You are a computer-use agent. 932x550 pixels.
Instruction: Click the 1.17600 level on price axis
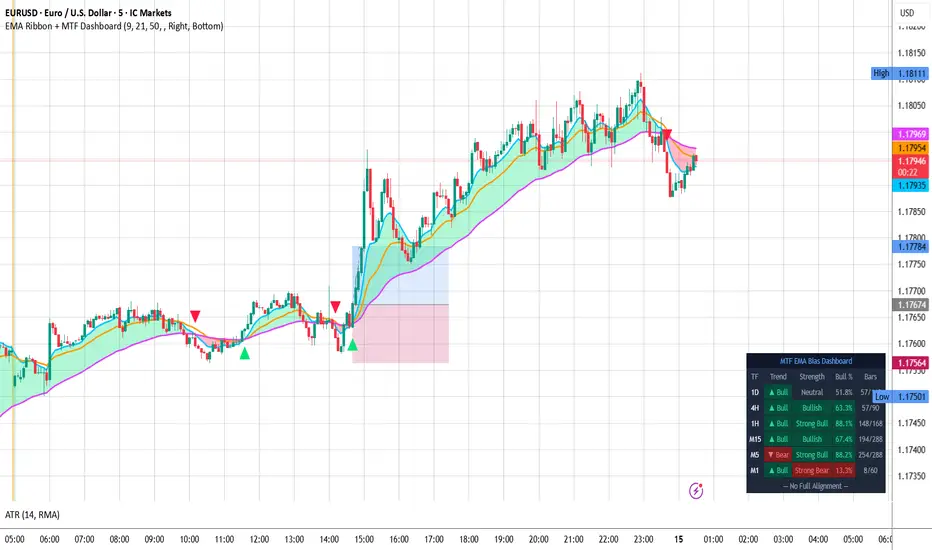(911, 344)
